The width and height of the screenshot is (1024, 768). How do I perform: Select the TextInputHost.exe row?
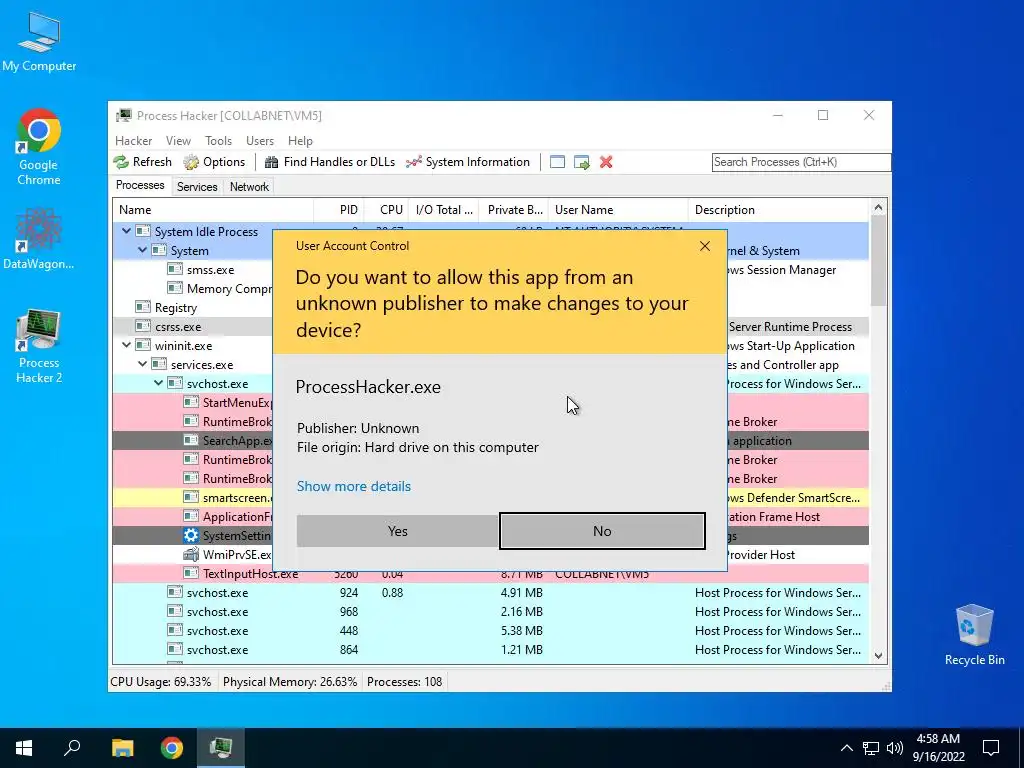[490, 573]
